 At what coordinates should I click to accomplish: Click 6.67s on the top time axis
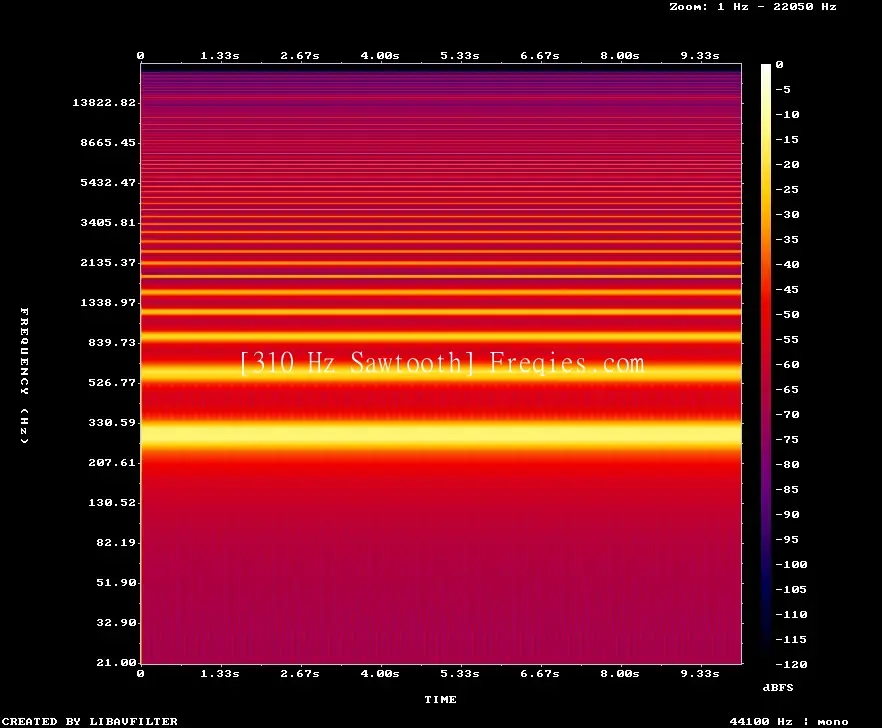click(540, 56)
